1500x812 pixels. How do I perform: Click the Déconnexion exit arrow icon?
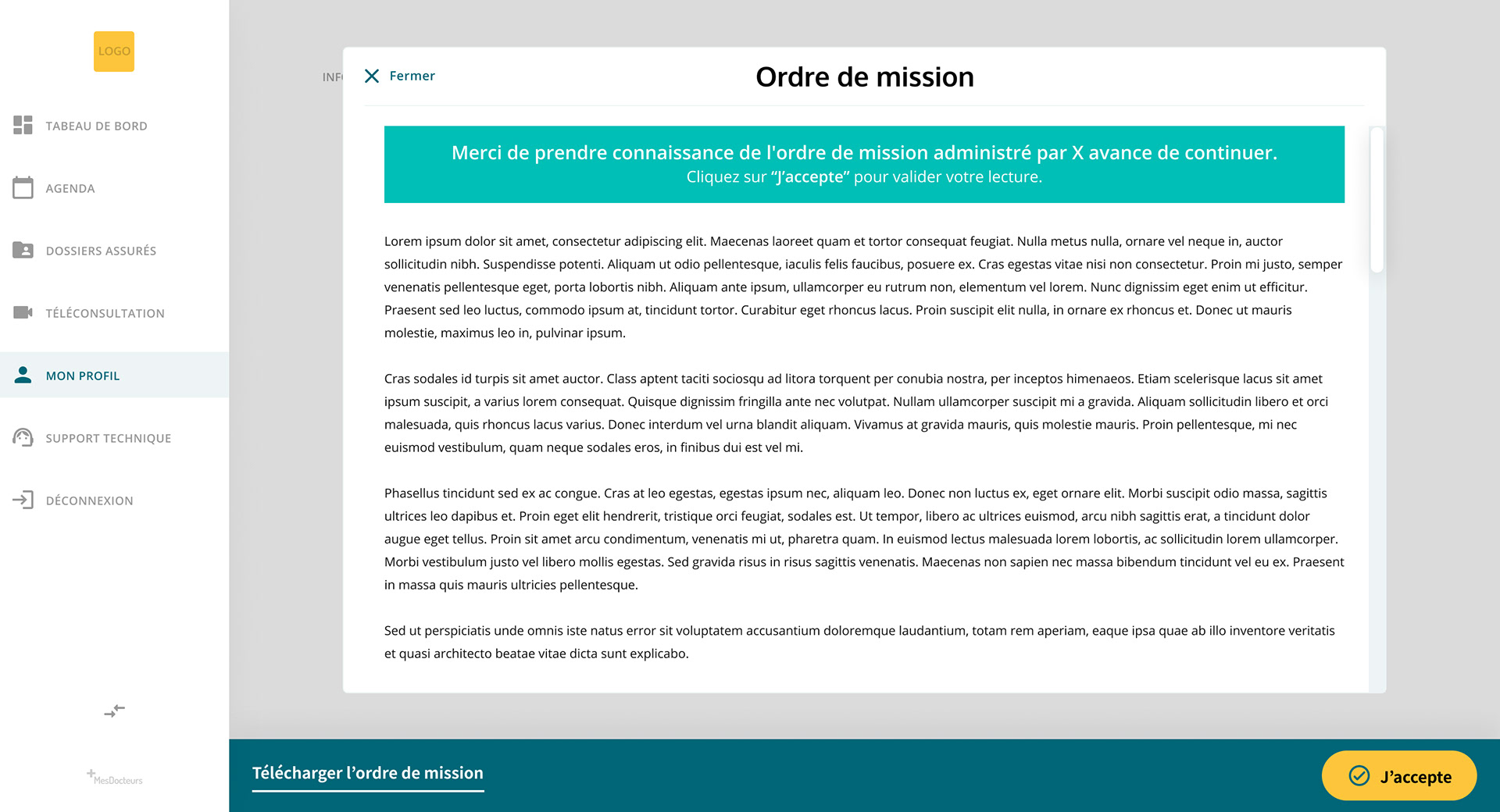23,500
